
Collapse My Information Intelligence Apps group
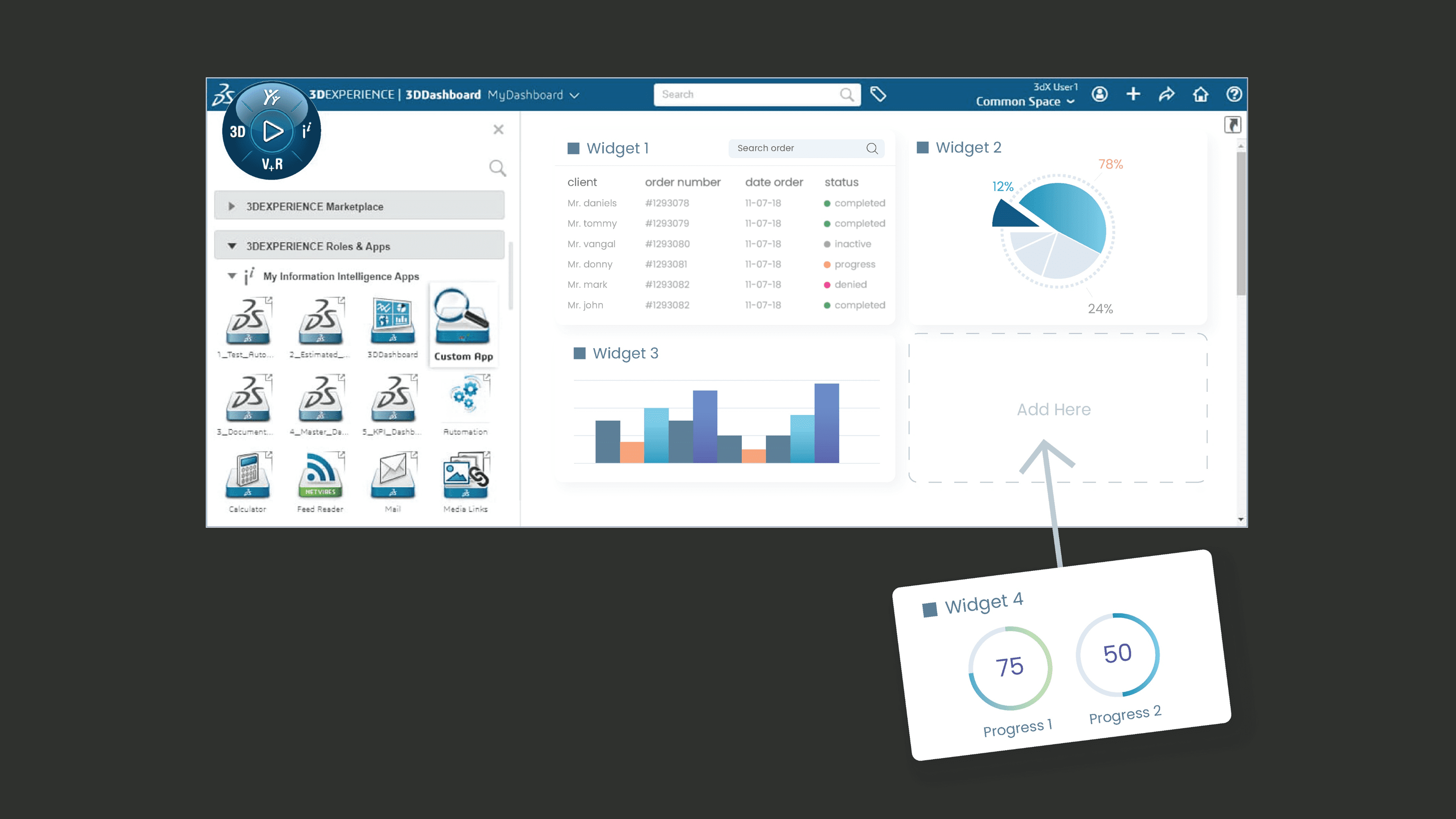[x=232, y=276]
